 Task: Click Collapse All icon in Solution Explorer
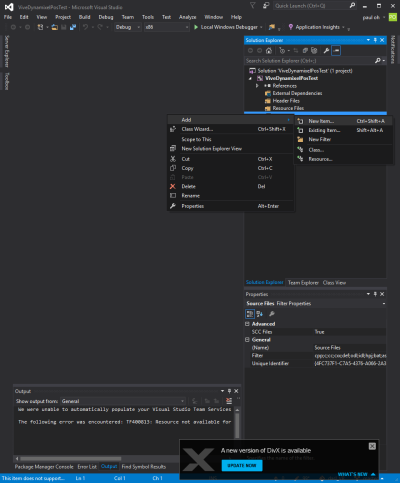coord(305,51)
